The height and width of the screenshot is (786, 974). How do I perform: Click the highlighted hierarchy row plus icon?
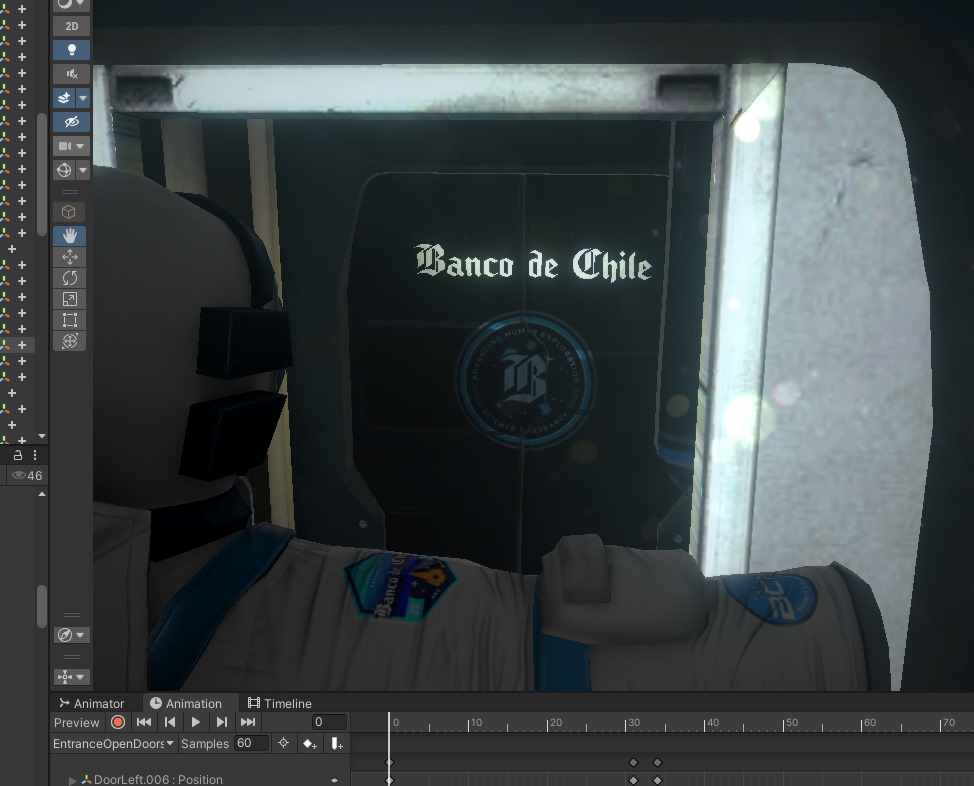22,345
